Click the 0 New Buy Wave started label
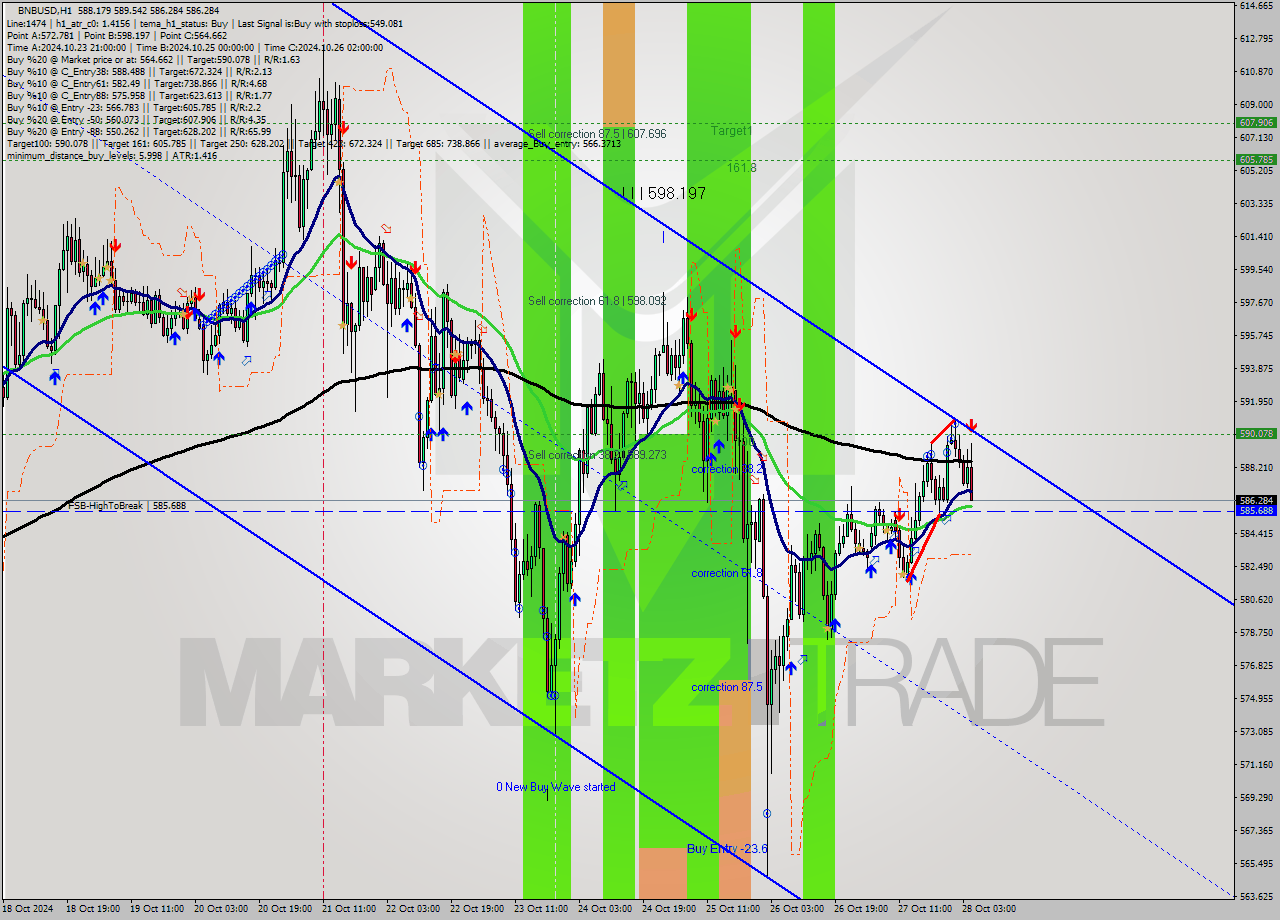Image resolution: width=1280 pixels, height=920 pixels. click(556, 787)
